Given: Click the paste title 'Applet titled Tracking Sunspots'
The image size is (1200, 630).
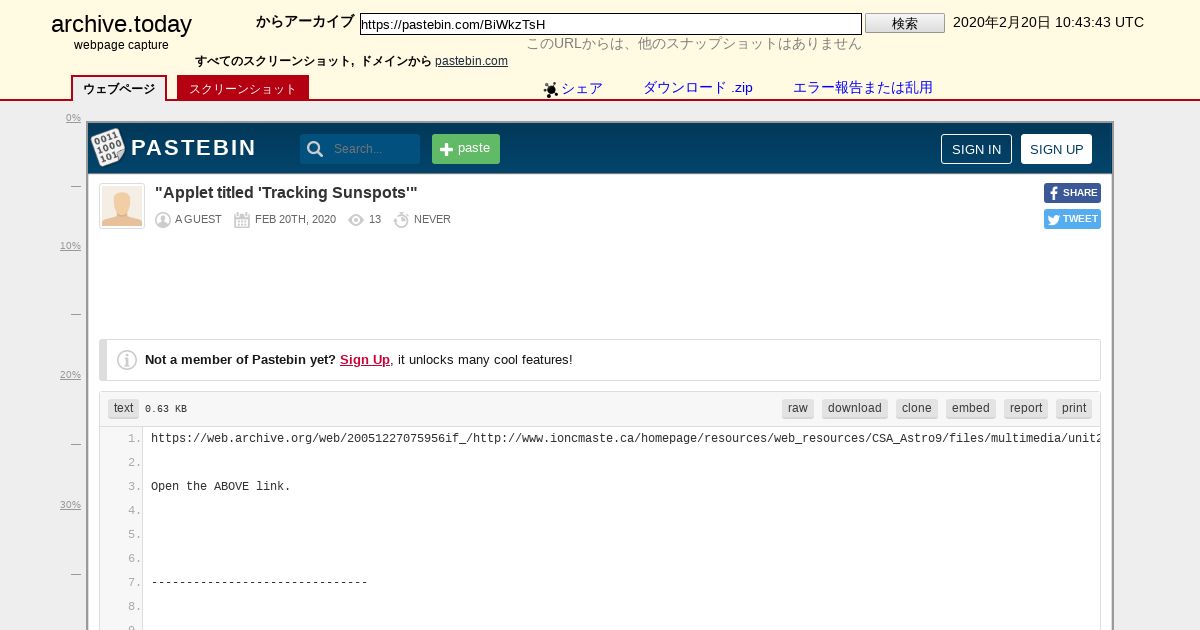Looking at the screenshot, I should [x=286, y=193].
